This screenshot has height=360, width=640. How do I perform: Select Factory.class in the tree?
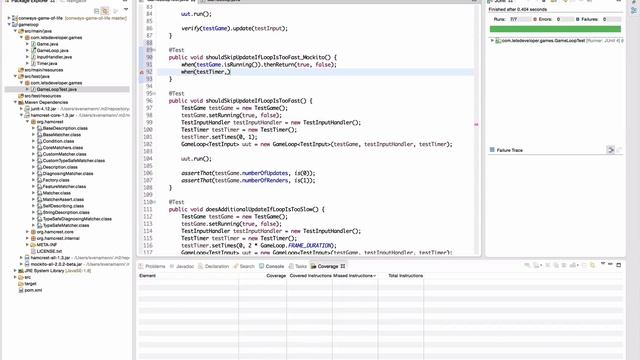pyautogui.click(x=56, y=180)
